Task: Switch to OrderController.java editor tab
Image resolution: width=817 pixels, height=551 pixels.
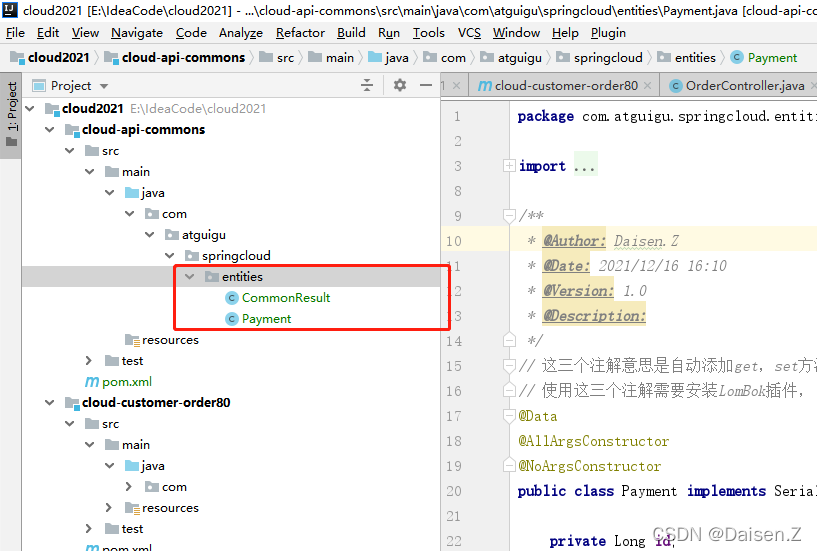Action: pyautogui.click(x=737, y=85)
